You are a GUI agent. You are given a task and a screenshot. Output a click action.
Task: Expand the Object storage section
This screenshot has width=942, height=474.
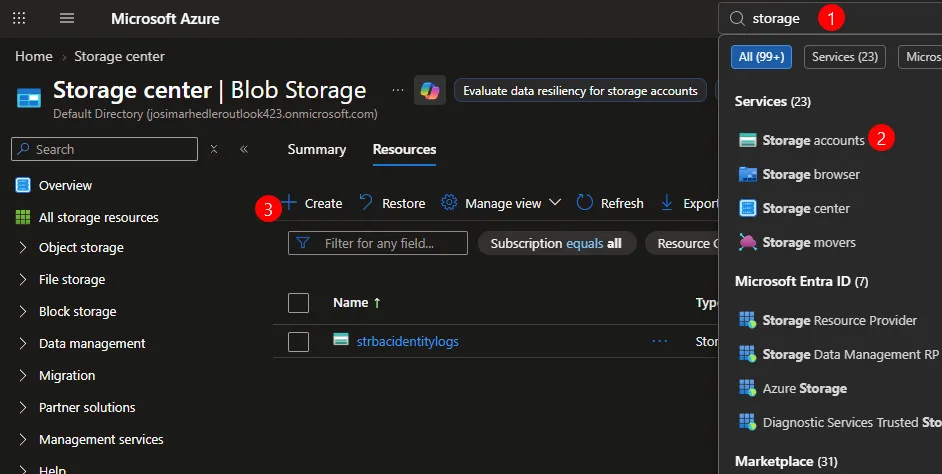pos(23,248)
